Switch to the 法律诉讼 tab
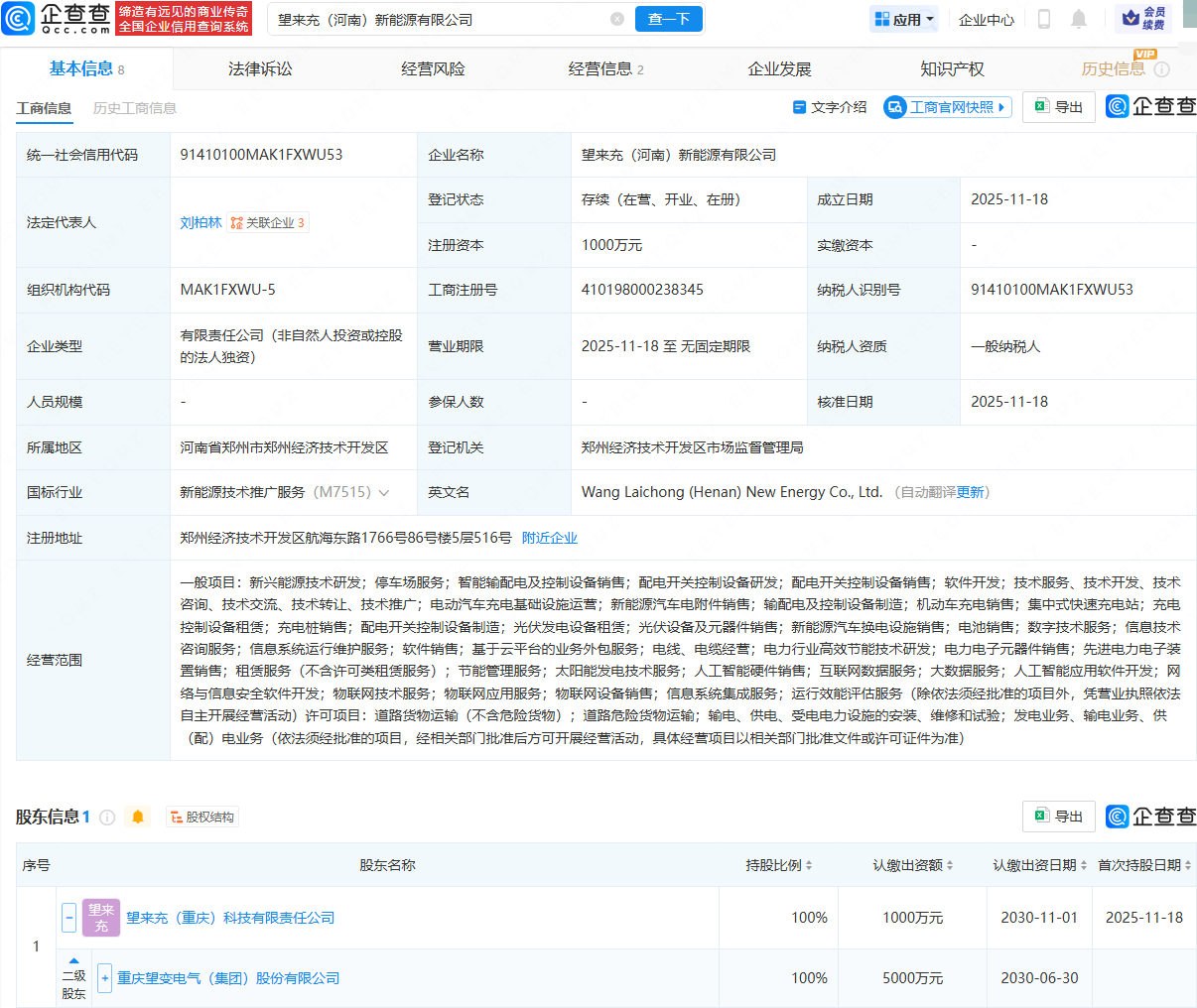 [x=260, y=68]
